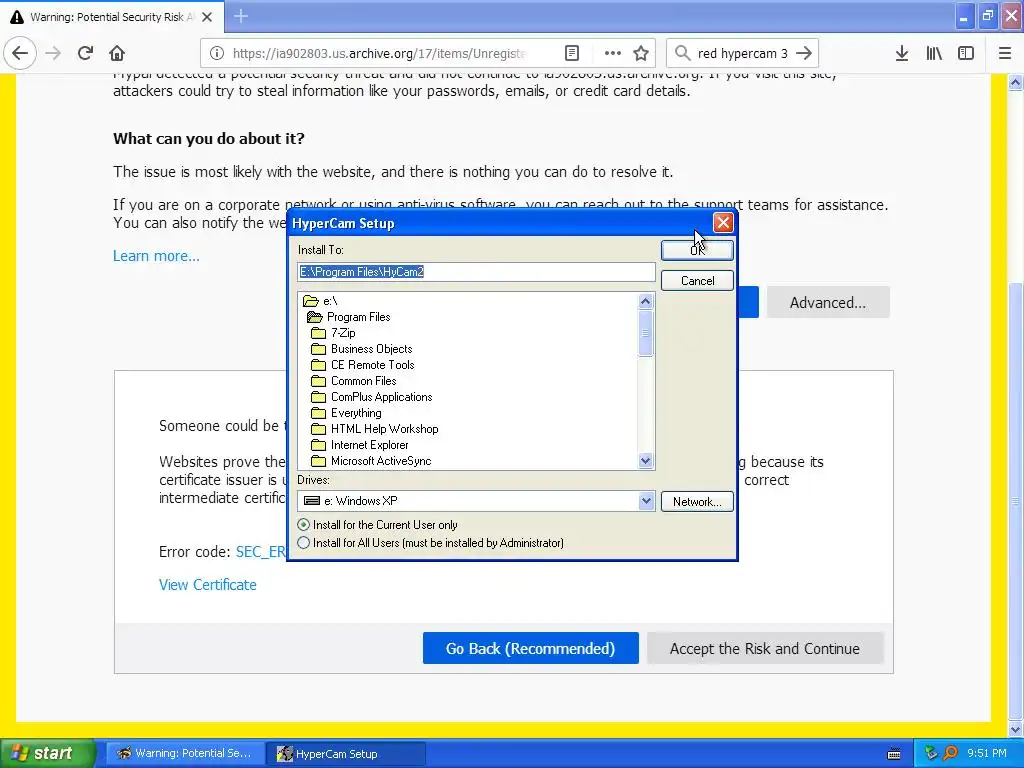Click the Advanced... button on warning page
1024x768 pixels.
[827, 302]
